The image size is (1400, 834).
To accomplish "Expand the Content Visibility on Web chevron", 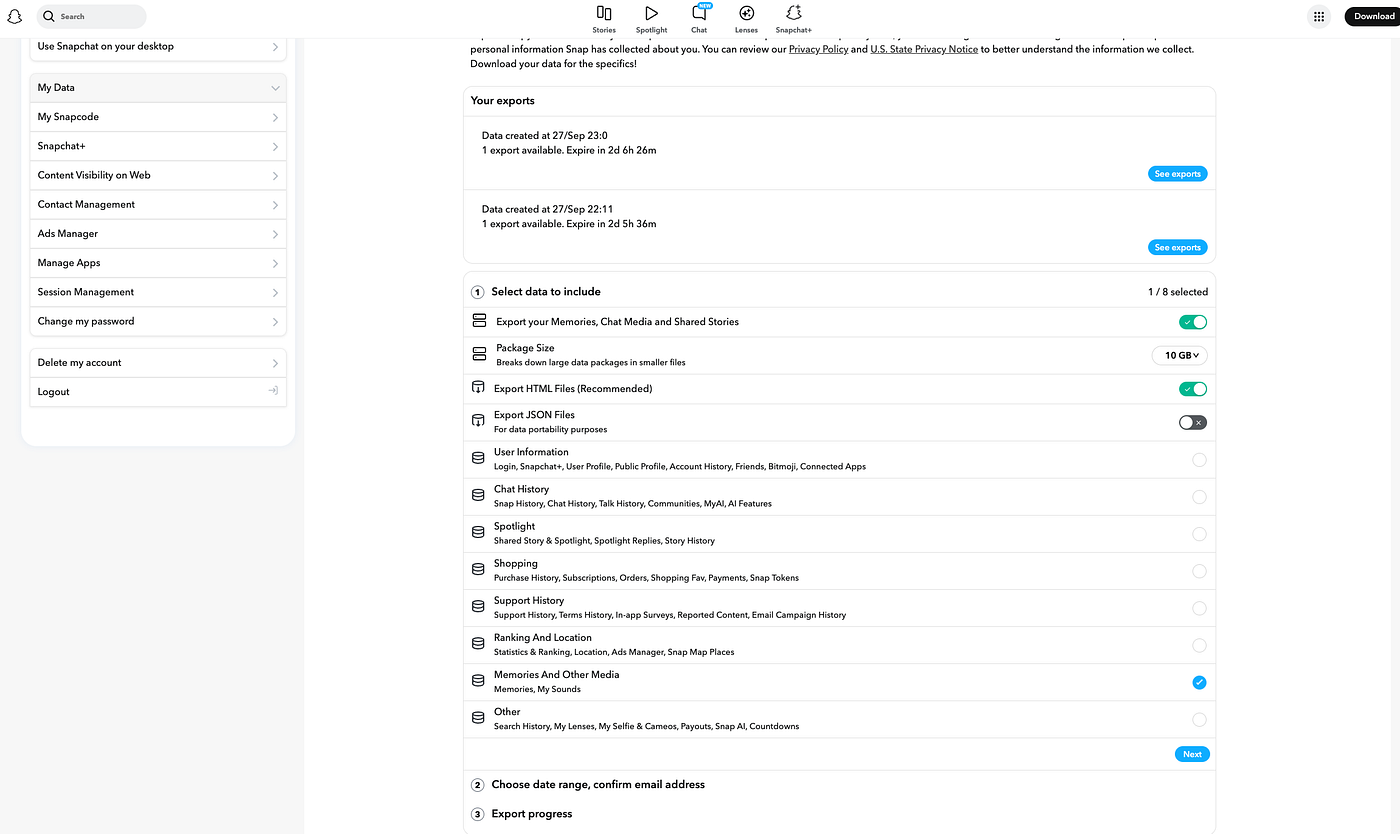I will [275, 175].
